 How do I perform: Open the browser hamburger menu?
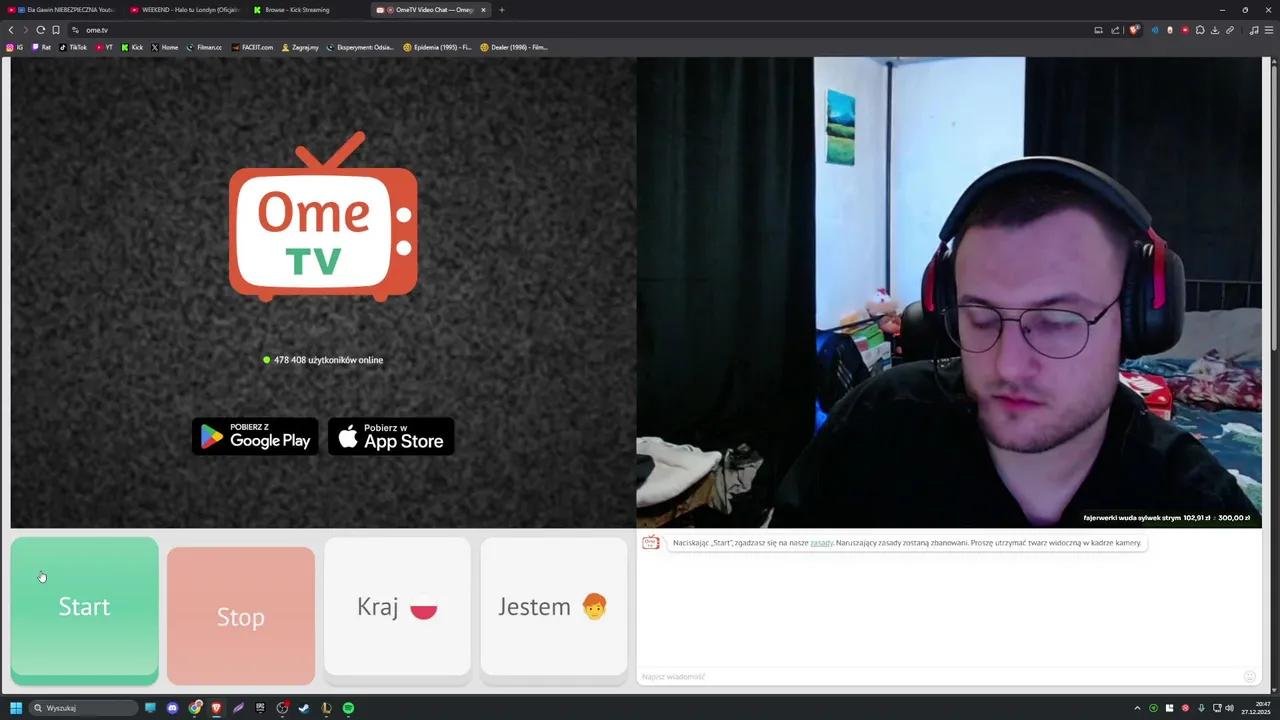[x=1269, y=30]
